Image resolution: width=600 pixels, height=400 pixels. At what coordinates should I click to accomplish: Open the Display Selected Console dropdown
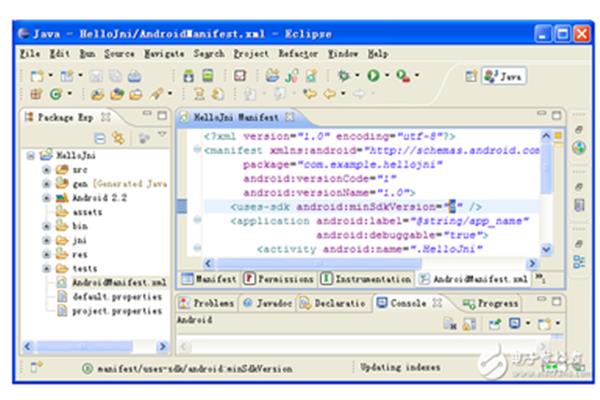pos(528,323)
